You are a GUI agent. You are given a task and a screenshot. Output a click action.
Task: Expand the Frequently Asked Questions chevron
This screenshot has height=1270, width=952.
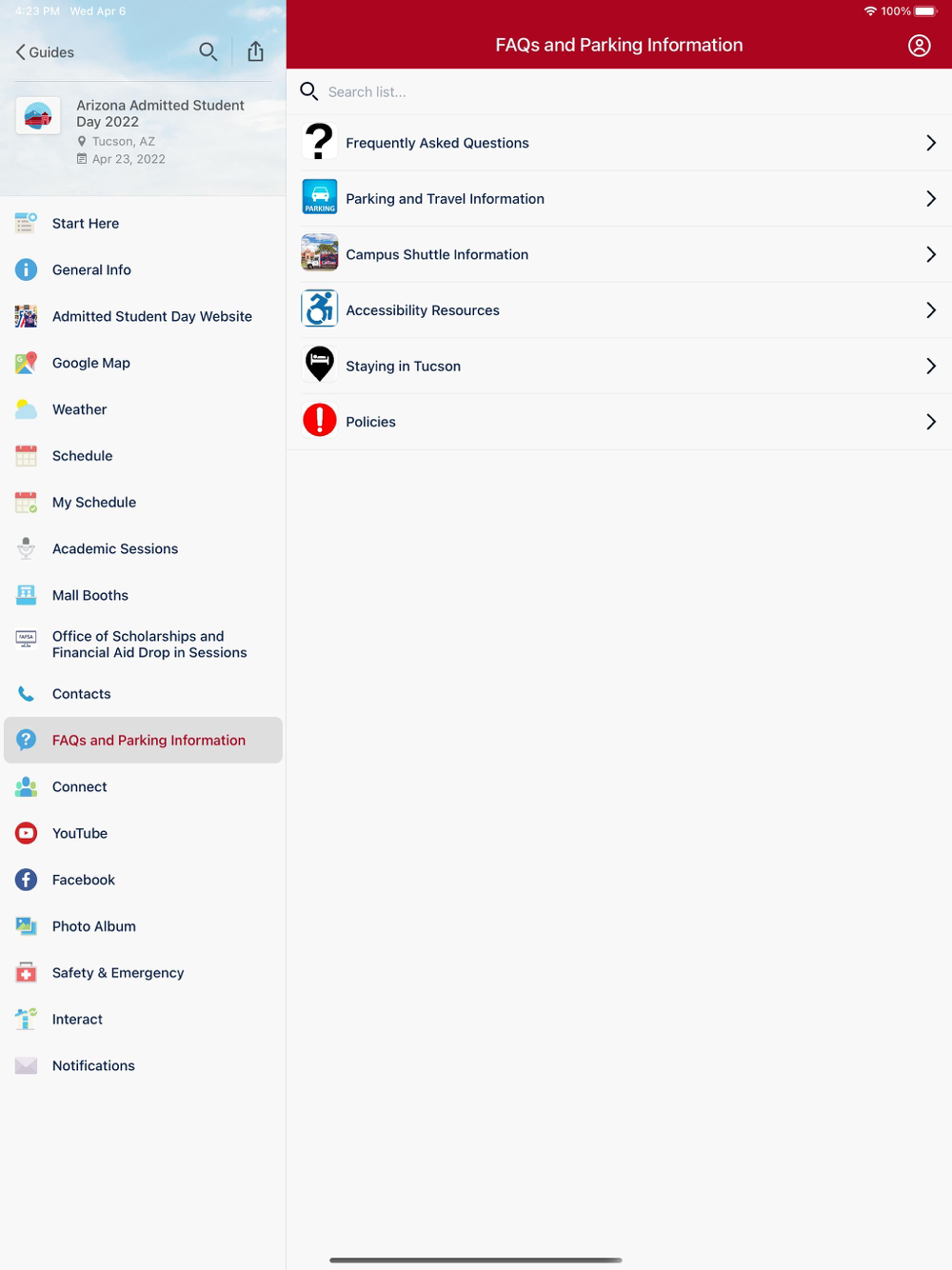931,143
